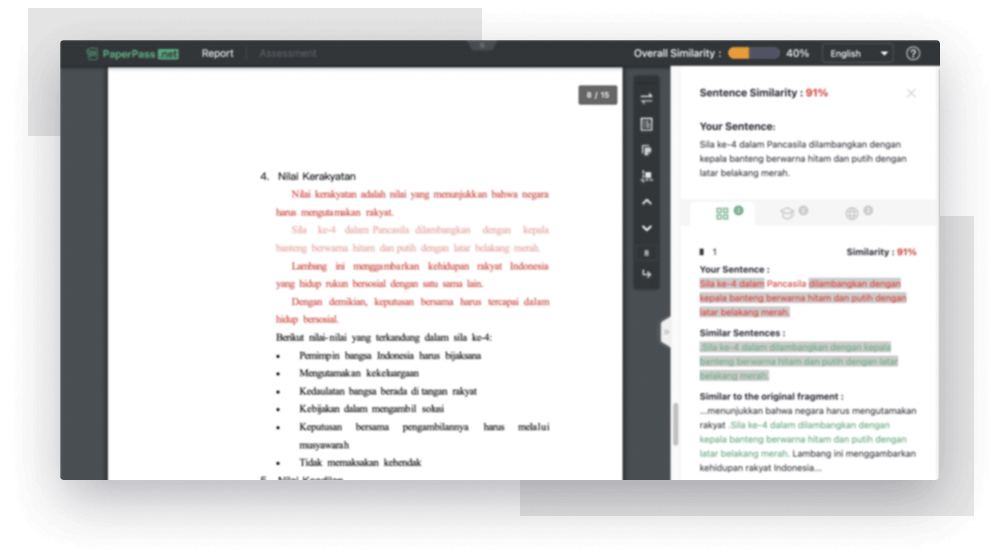Click the Overall Similarity progress bar
Image resolution: width=1000 pixels, height=560 pixels.
(x=753, y=54)
